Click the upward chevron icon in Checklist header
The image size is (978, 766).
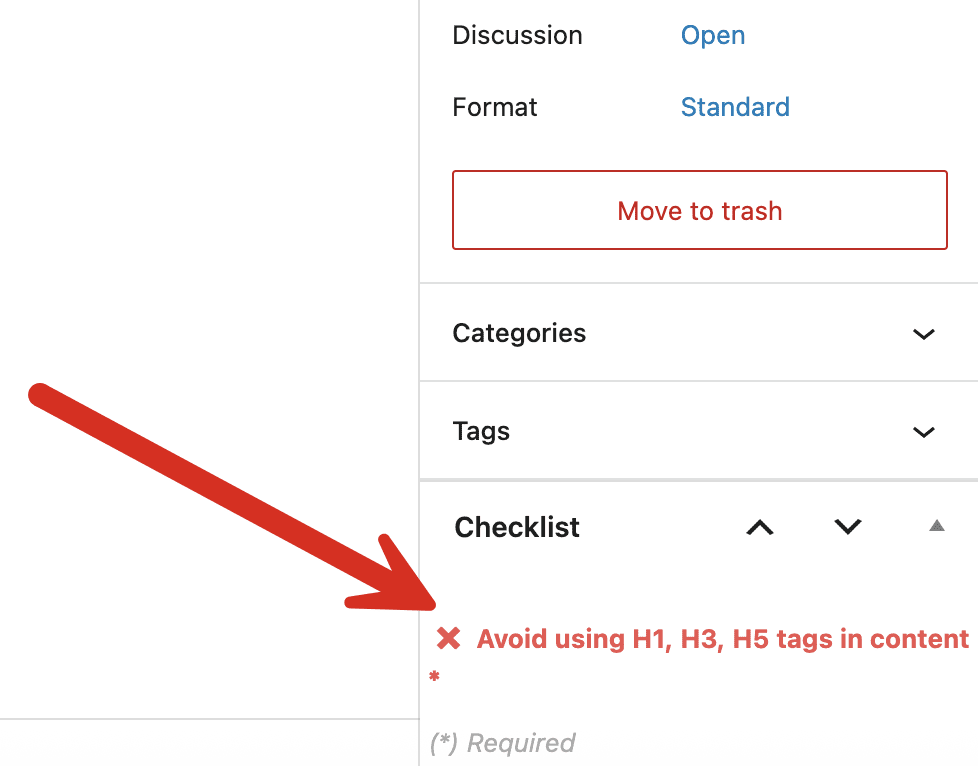(759, 528)
